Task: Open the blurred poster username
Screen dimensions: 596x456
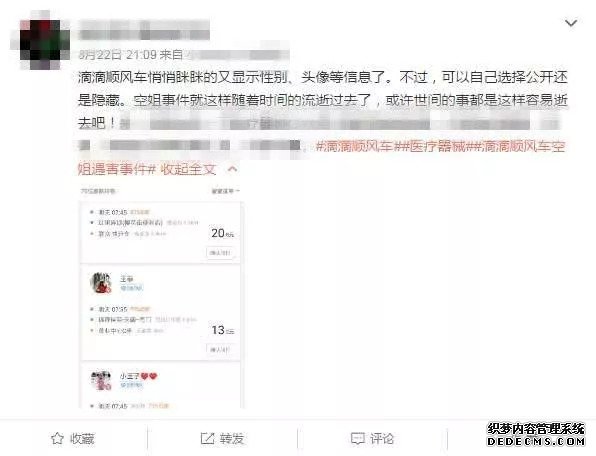Action: (144, 30)
